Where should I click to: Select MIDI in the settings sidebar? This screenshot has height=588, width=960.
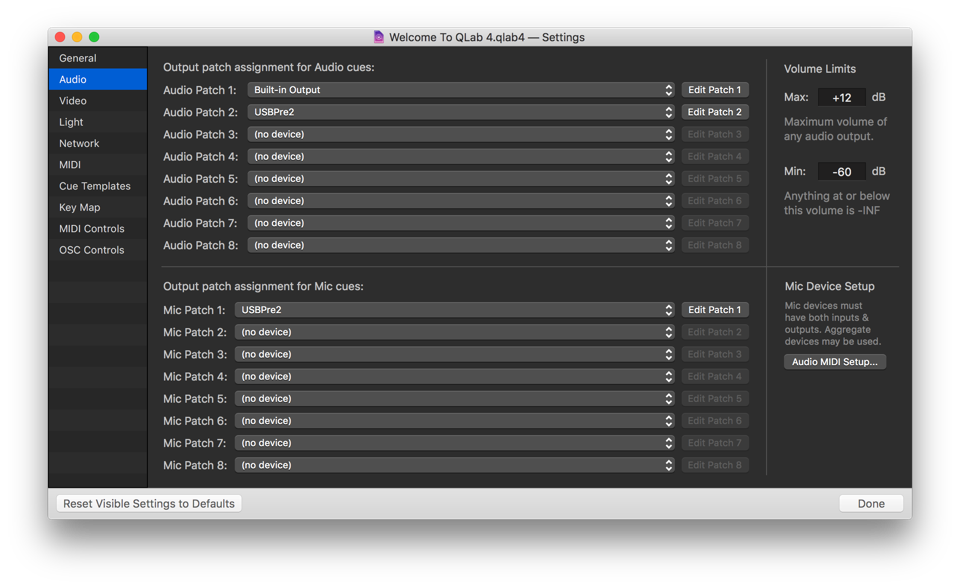point(70,165)
